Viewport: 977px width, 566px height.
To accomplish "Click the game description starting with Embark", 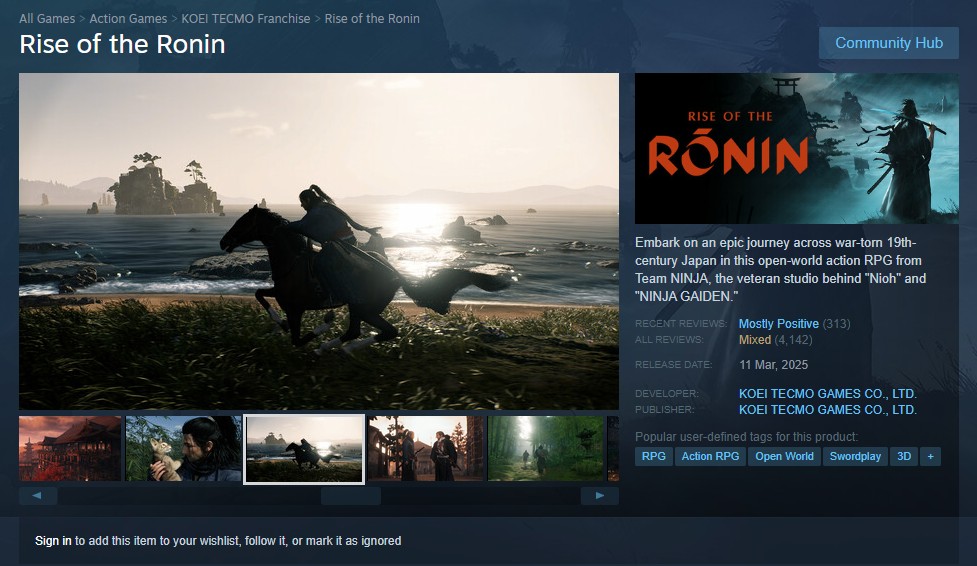I will coord(780,269).
